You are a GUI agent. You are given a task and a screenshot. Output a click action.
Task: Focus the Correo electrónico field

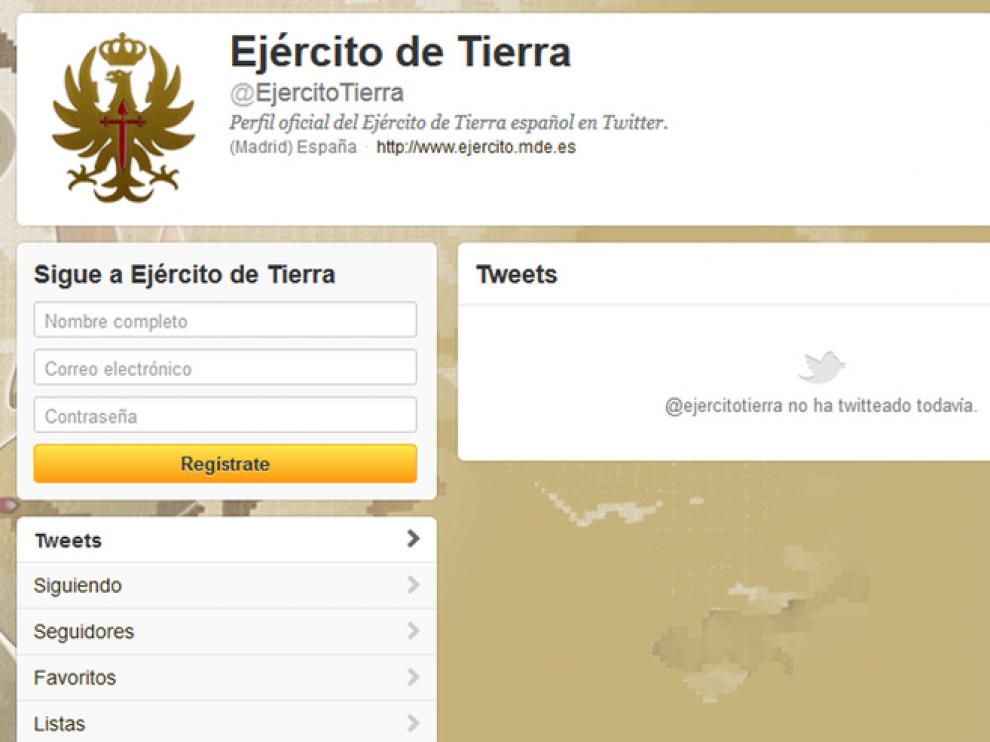pyautogui.click(x=225, y=368)
